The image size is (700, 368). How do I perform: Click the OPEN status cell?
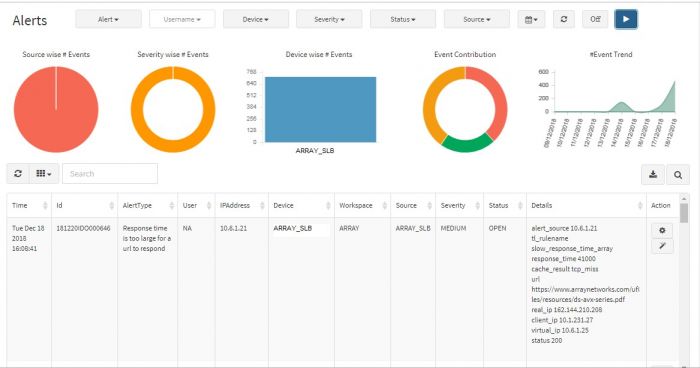pos(497,228)
